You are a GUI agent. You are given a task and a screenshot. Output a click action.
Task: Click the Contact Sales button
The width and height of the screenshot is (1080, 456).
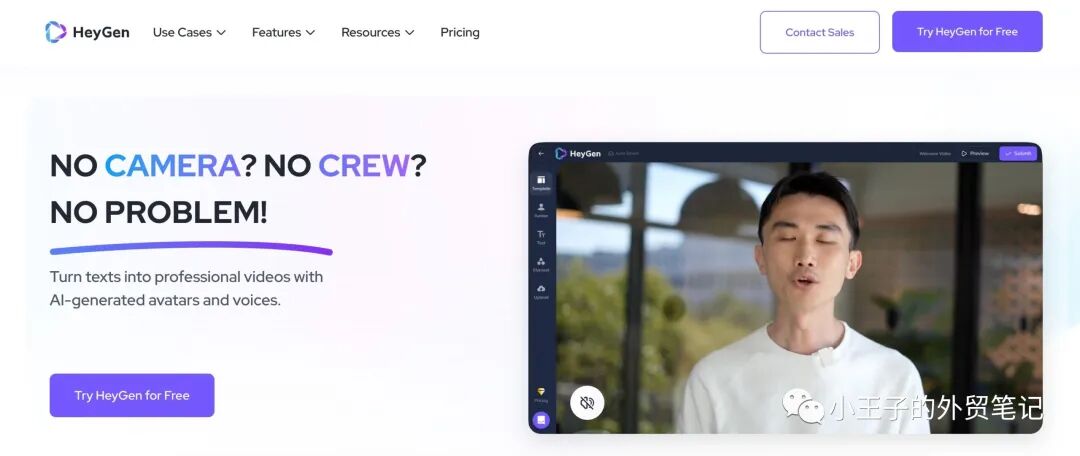(x=820, y=32)
